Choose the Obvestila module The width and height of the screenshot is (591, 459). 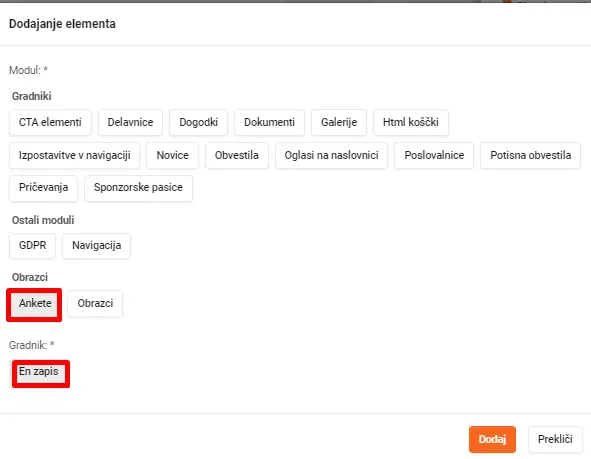coord(237,155)
